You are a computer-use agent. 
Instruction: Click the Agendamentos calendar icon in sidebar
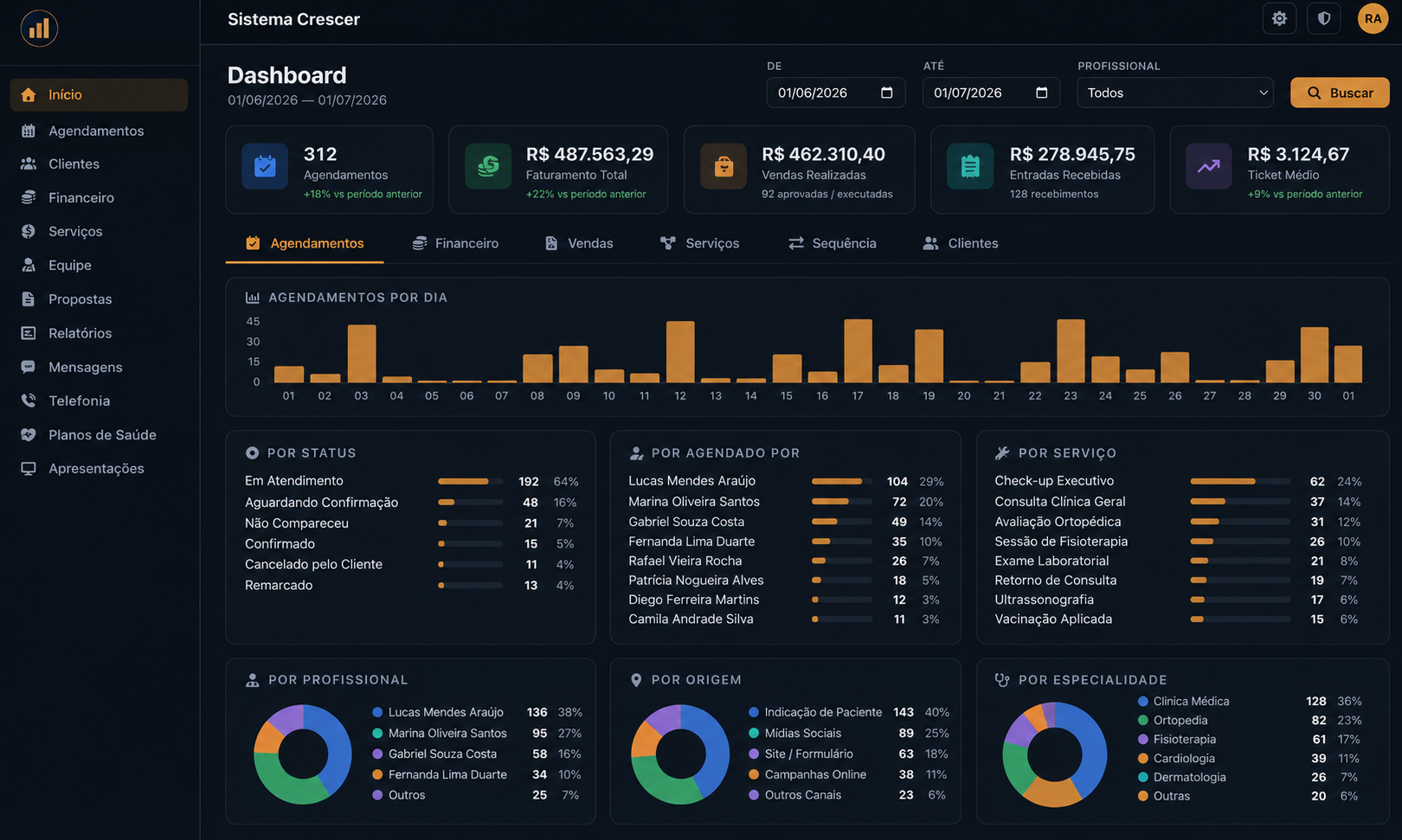click(x=29, y=131)
